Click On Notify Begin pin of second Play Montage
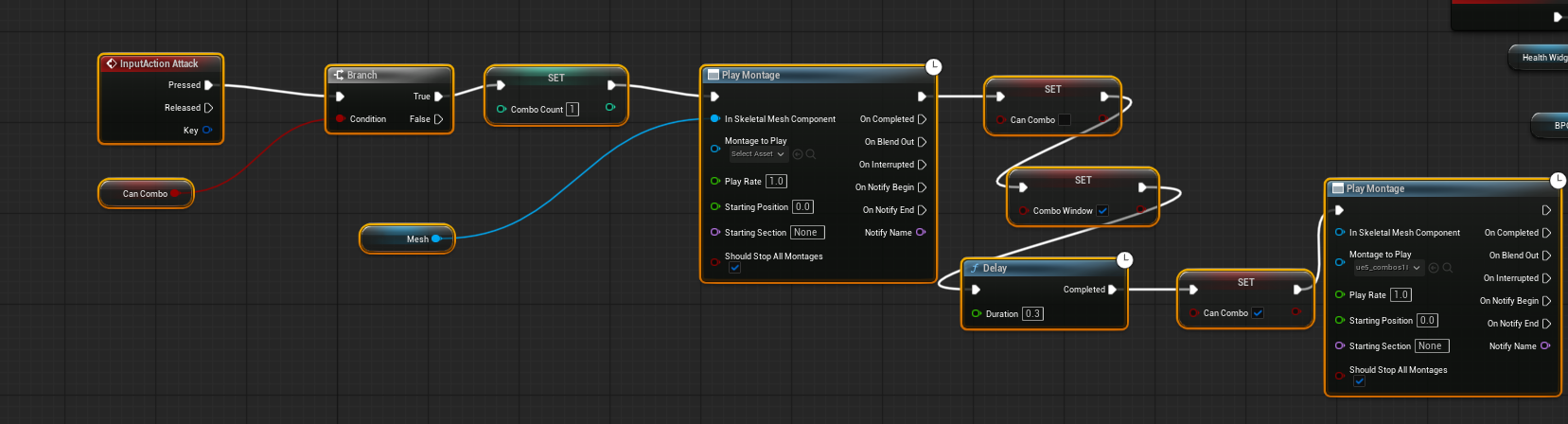 coord(1546,301)
